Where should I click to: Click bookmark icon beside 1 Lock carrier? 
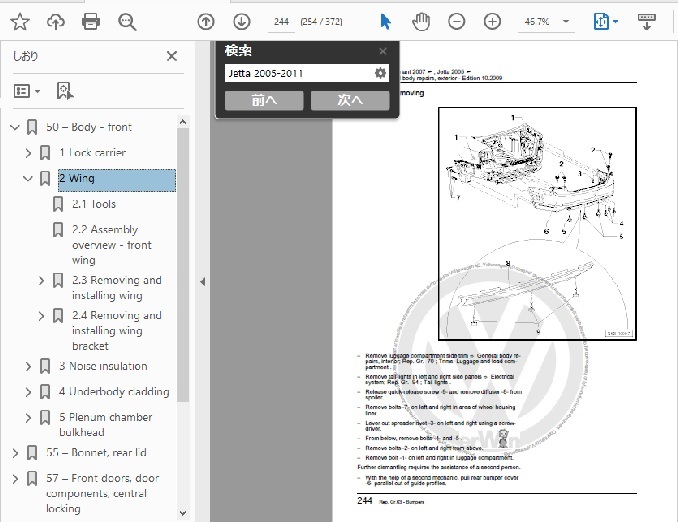tap(45, 153)
